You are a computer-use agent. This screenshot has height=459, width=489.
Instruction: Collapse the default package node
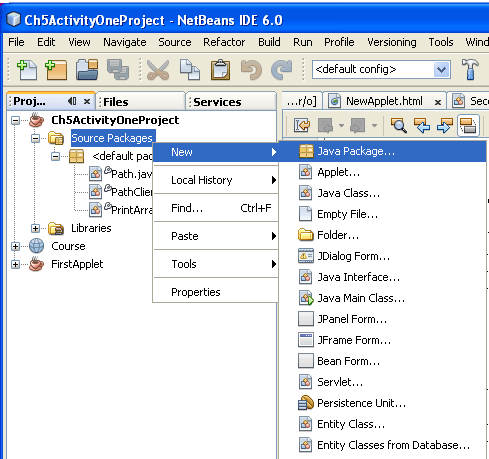click(x=56, y=156)
